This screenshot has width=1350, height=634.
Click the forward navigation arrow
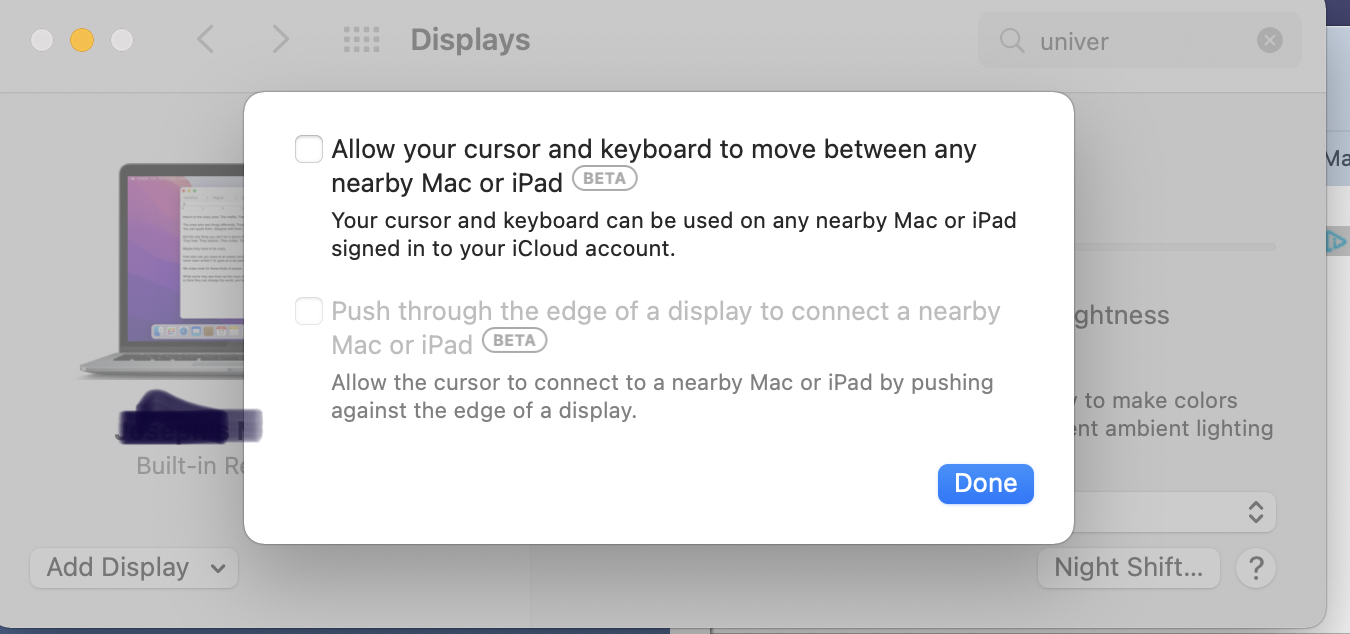(x=280, y=40)
